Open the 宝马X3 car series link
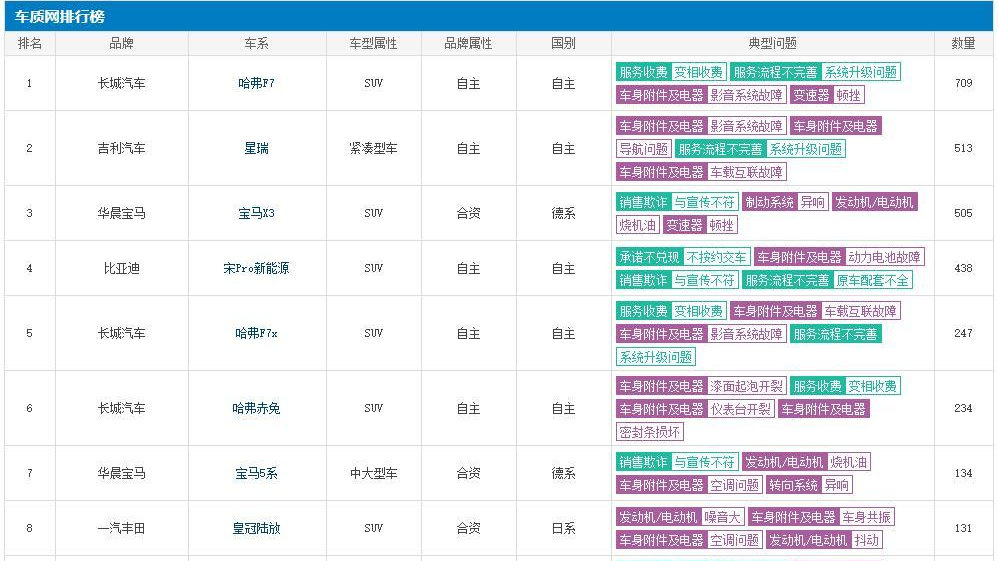The image size is (998, 561). [x=256, y=213]
